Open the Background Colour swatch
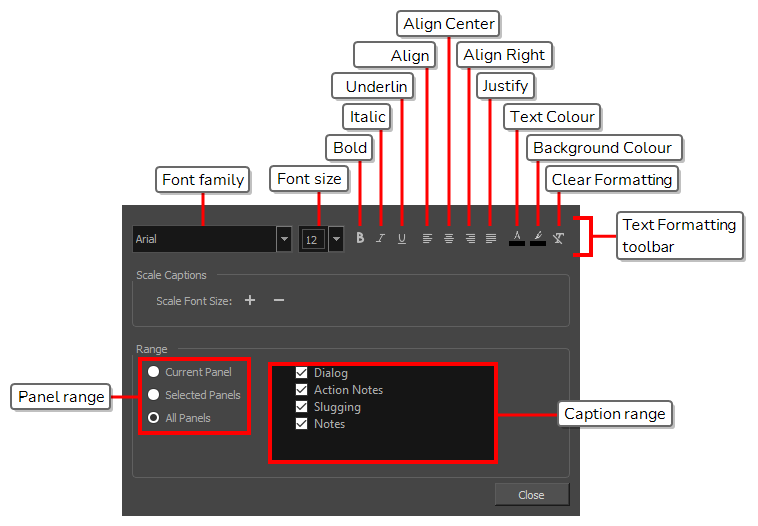 tap(538, 238)
